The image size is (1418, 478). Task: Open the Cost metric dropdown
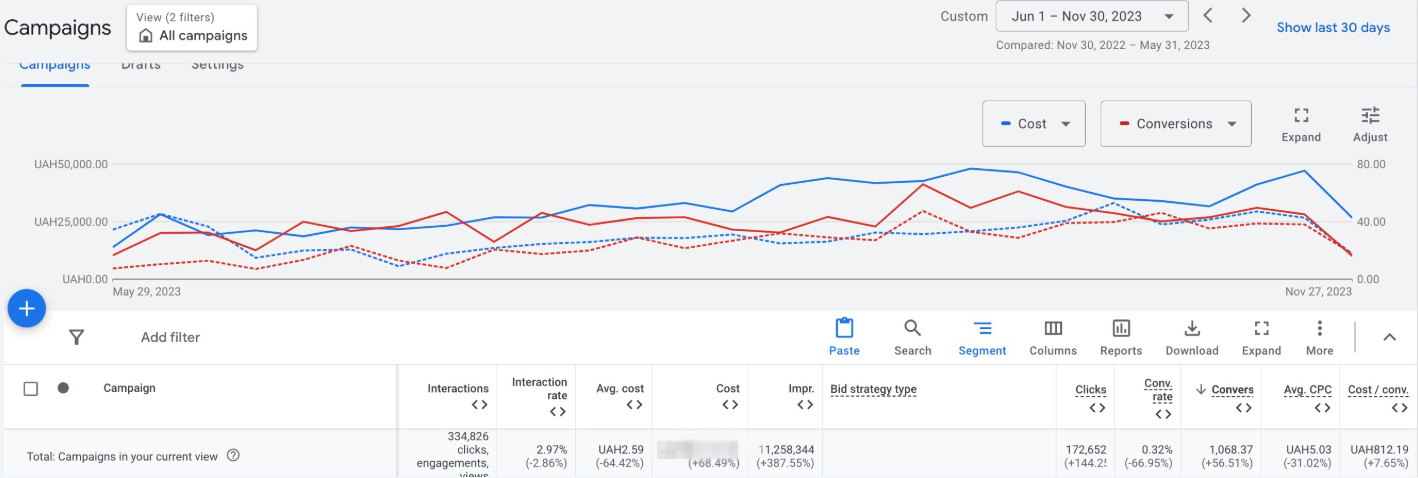point(1034,124)
